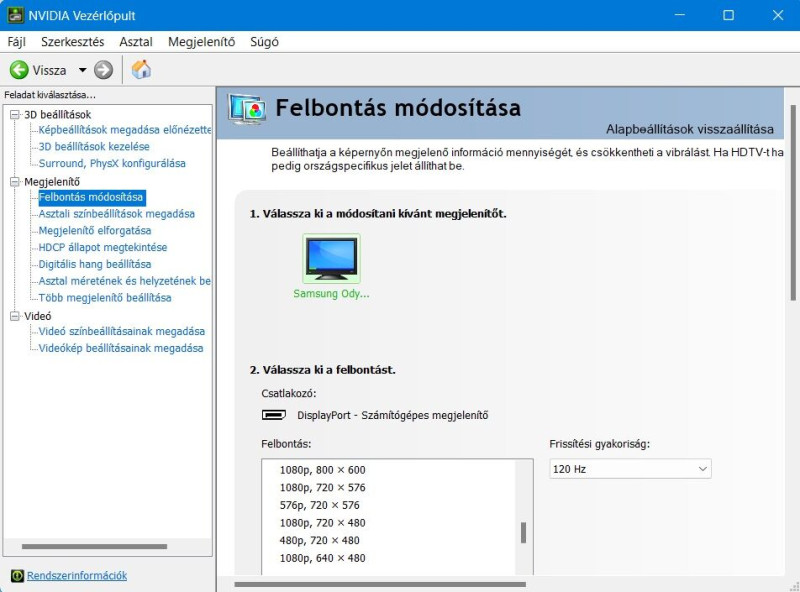This screenshot has height=592, width=800.
Task: Collapse the 3D beállítások tree node
Action: tap(15, 114)
